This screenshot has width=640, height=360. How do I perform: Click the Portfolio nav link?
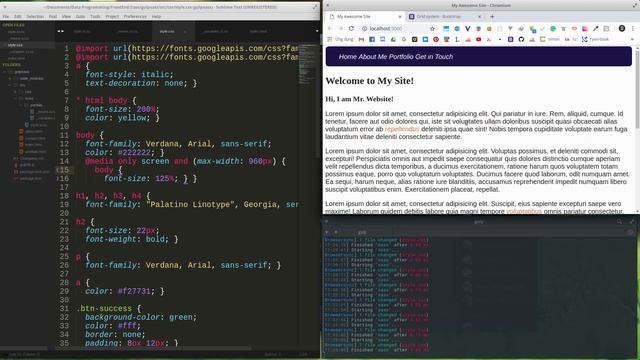[400, 57]
